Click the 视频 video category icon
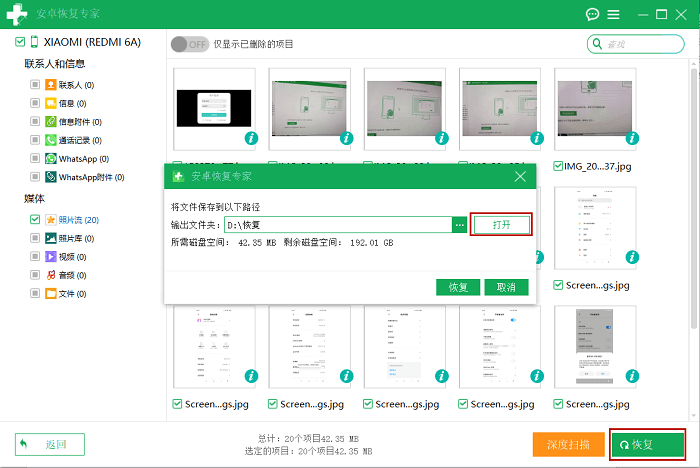Screen dimensions: 700x468 pyautogui.click(x=50, y=256)
